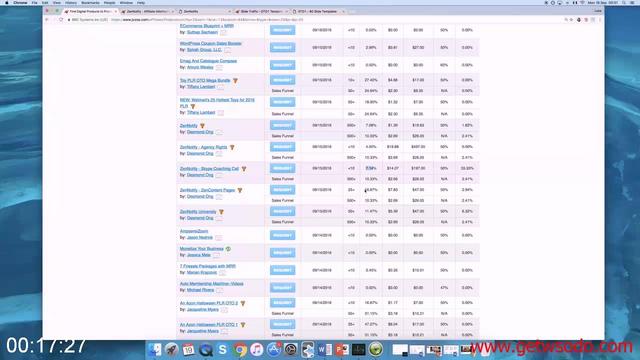Viewport: 640px width, 360px height.
Task: Open vendor link Michael Rivera
Action: coord(200,290)
